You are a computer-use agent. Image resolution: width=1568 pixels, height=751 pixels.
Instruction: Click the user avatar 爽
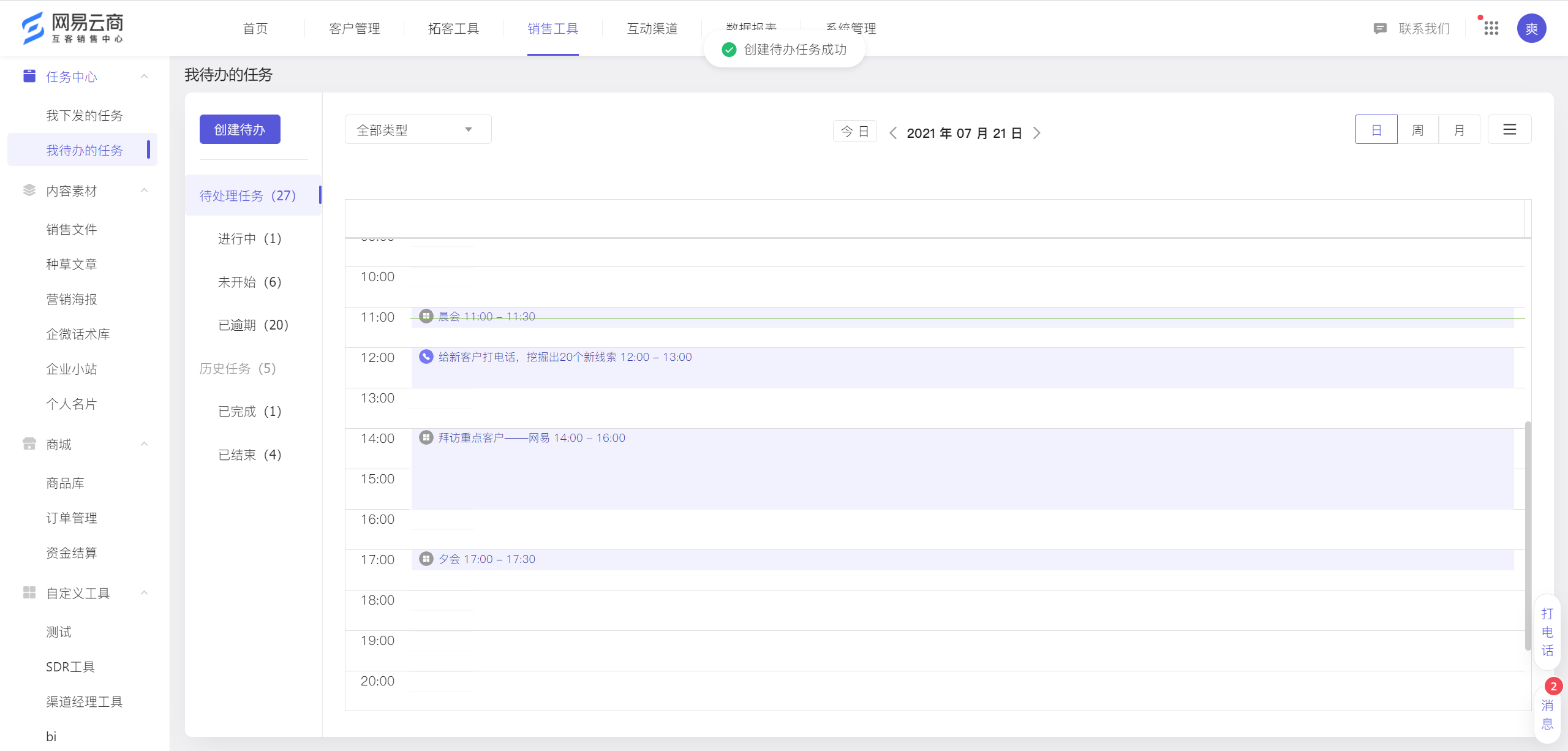[1531, 28]
